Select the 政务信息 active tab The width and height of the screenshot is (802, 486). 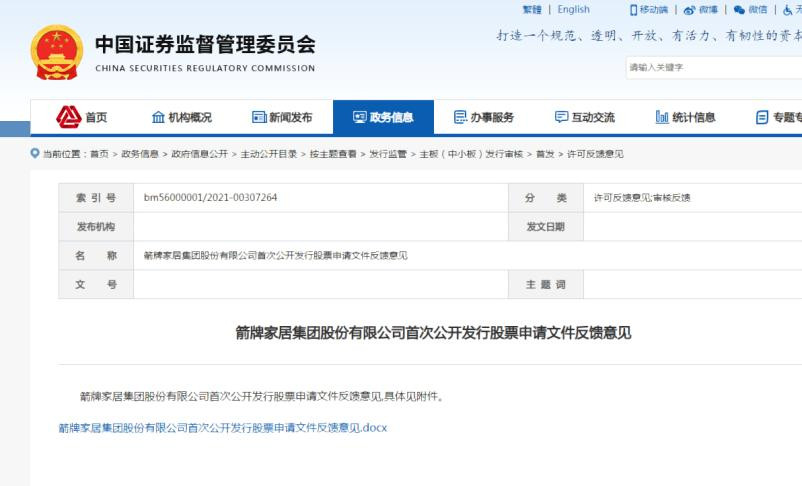(383, 117)
